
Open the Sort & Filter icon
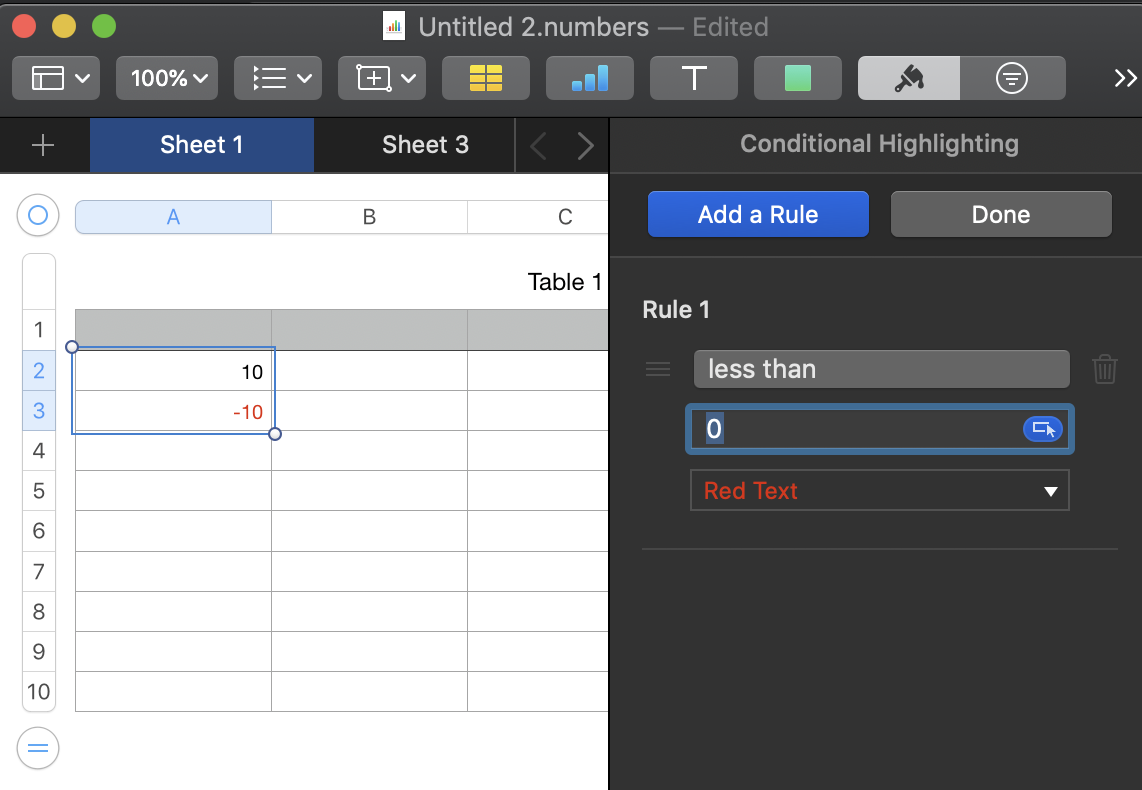[1011, 78]
